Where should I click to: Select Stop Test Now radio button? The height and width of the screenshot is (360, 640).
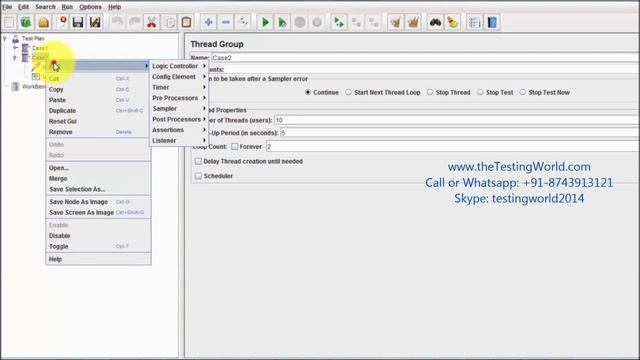click(522, 93)
